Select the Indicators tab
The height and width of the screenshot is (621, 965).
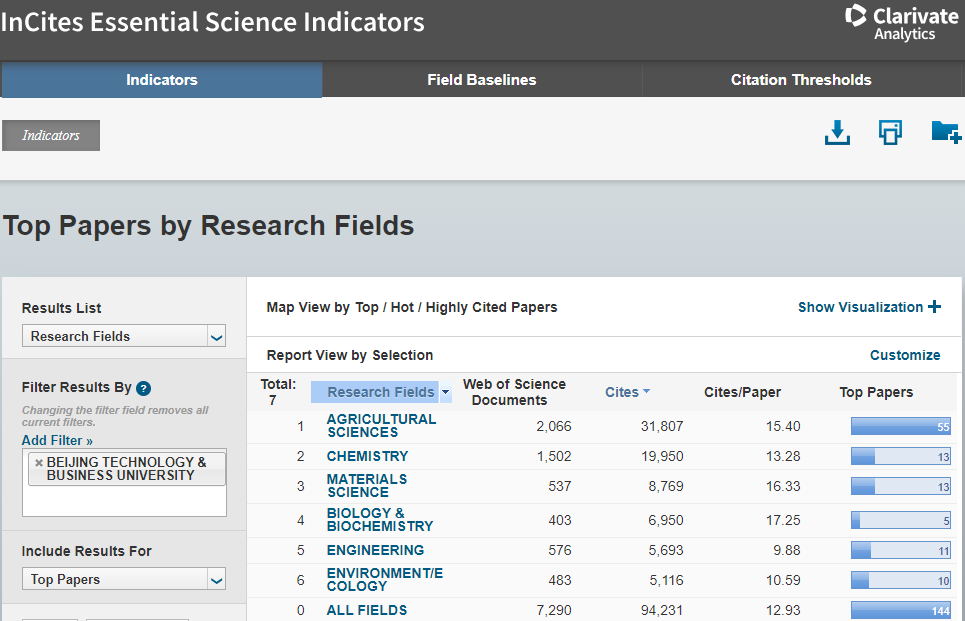coord(162,80)
